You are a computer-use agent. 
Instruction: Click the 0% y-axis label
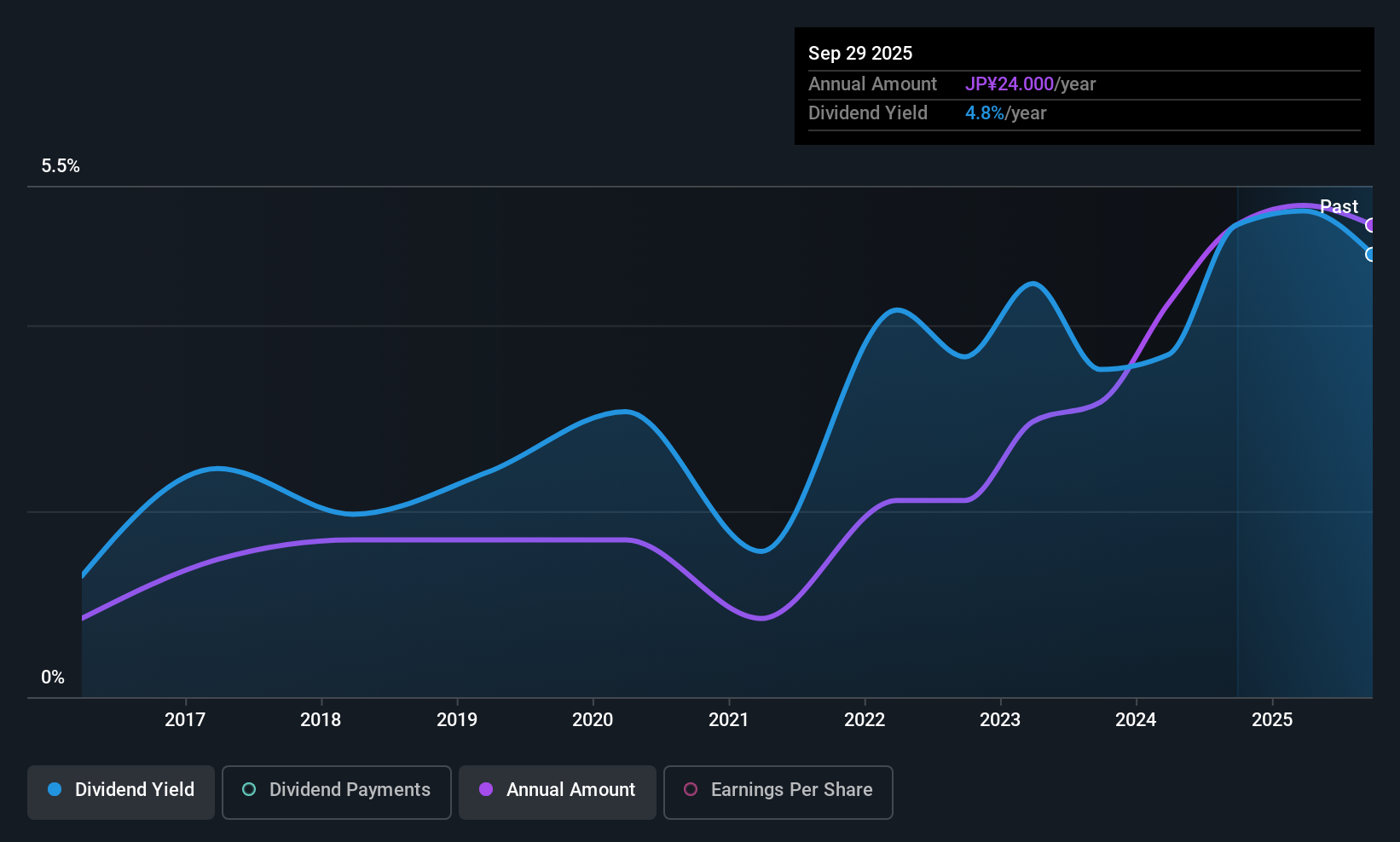pos(53,678)
